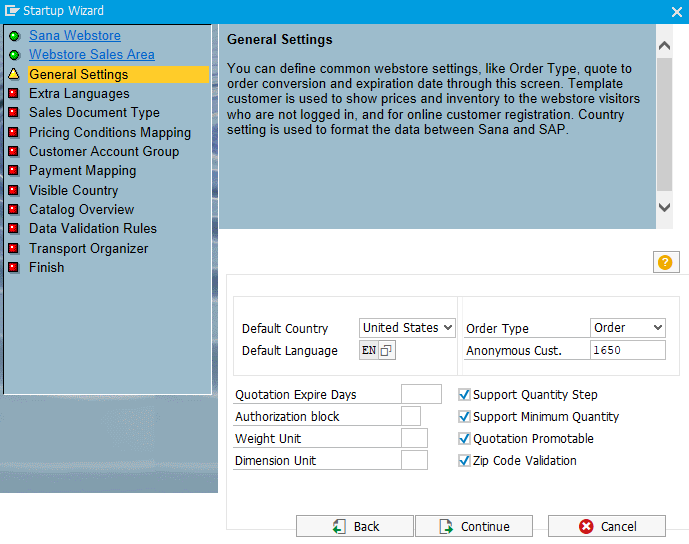This screenshot has width=689, height=544.
Task: Select the General Settings step
Action: tap(118, 74)
